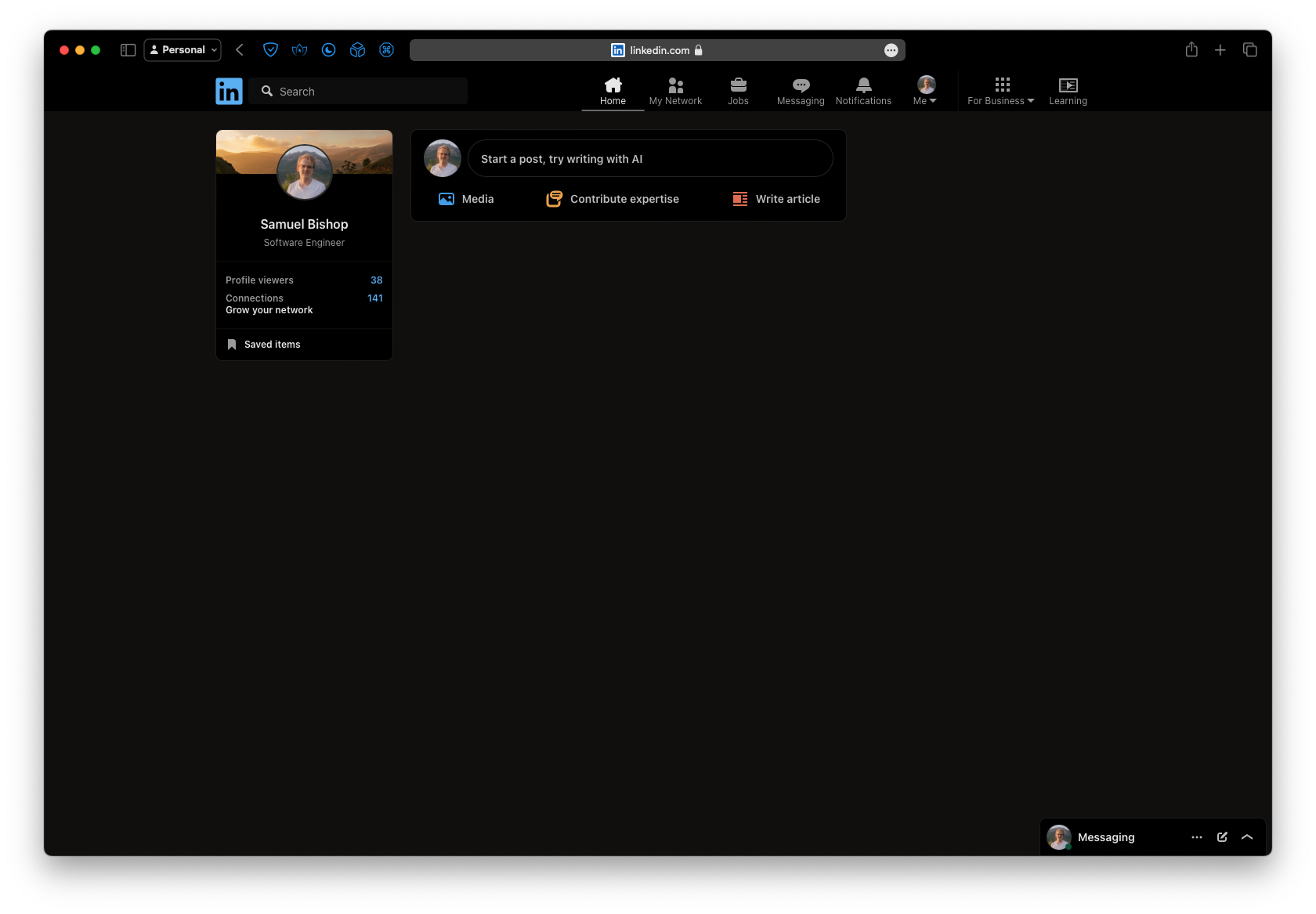The image size is (1316, 914).
Task: Toggle the browser sidebar panel
Action: [128, 50]
